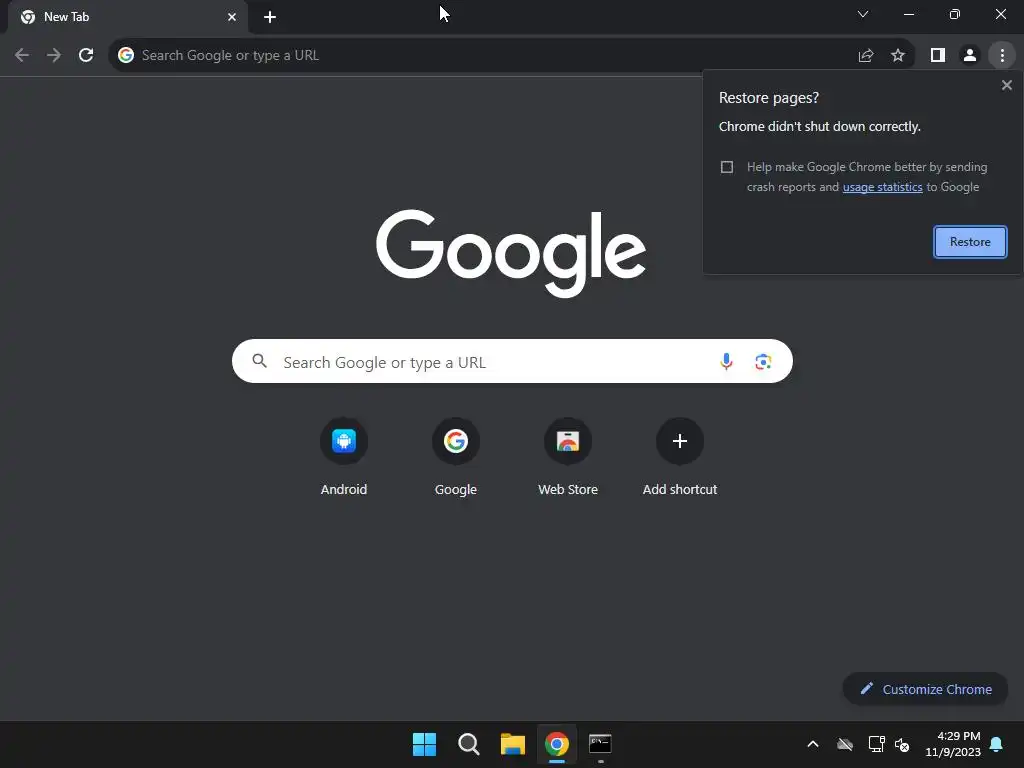Image resolution: width=1024 pixels, height=768 pixels.
Task: Add a new shortcut tile
Action: [x=680, y=457]
